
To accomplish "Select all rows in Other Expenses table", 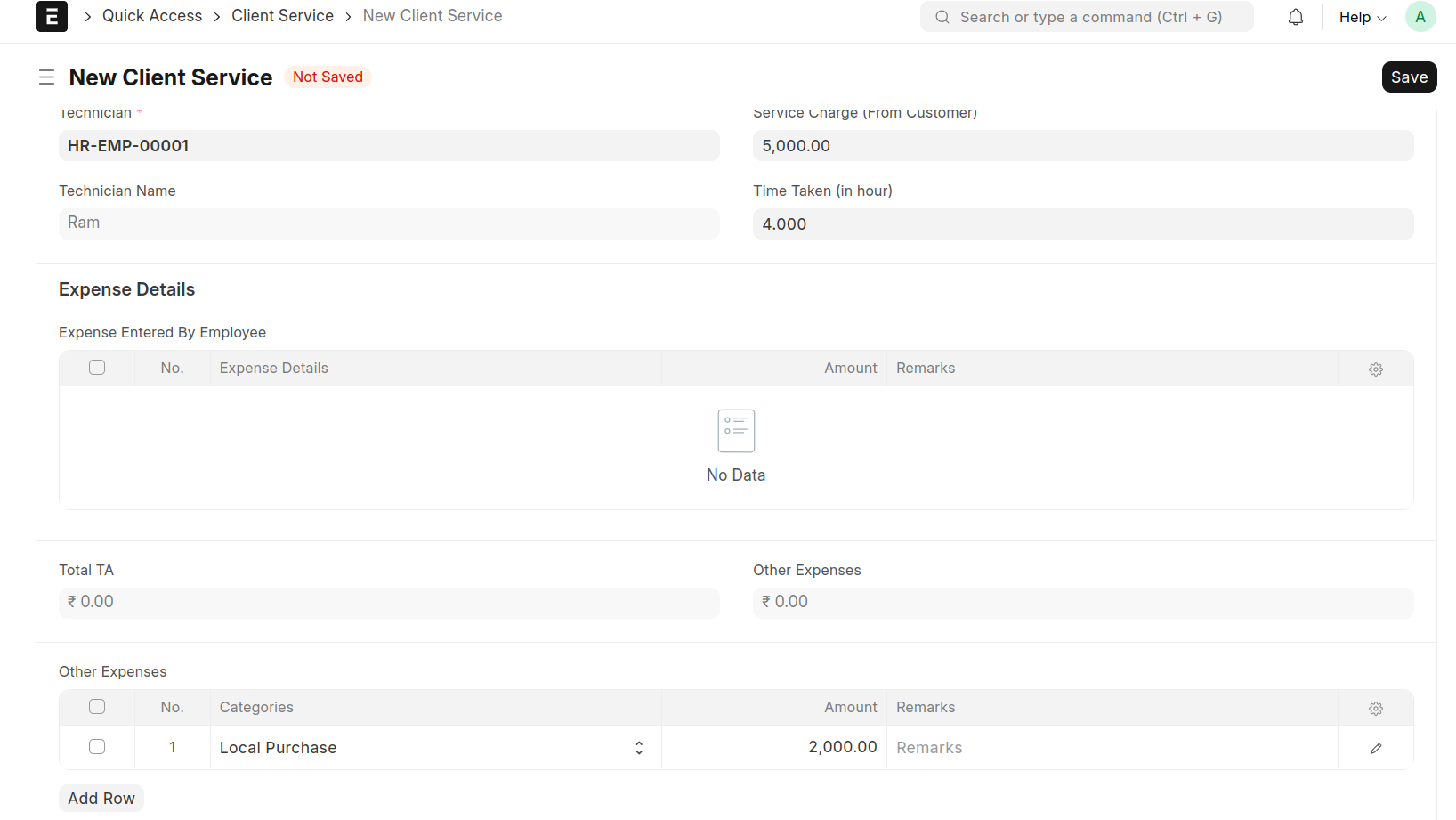I will point(97,707).
